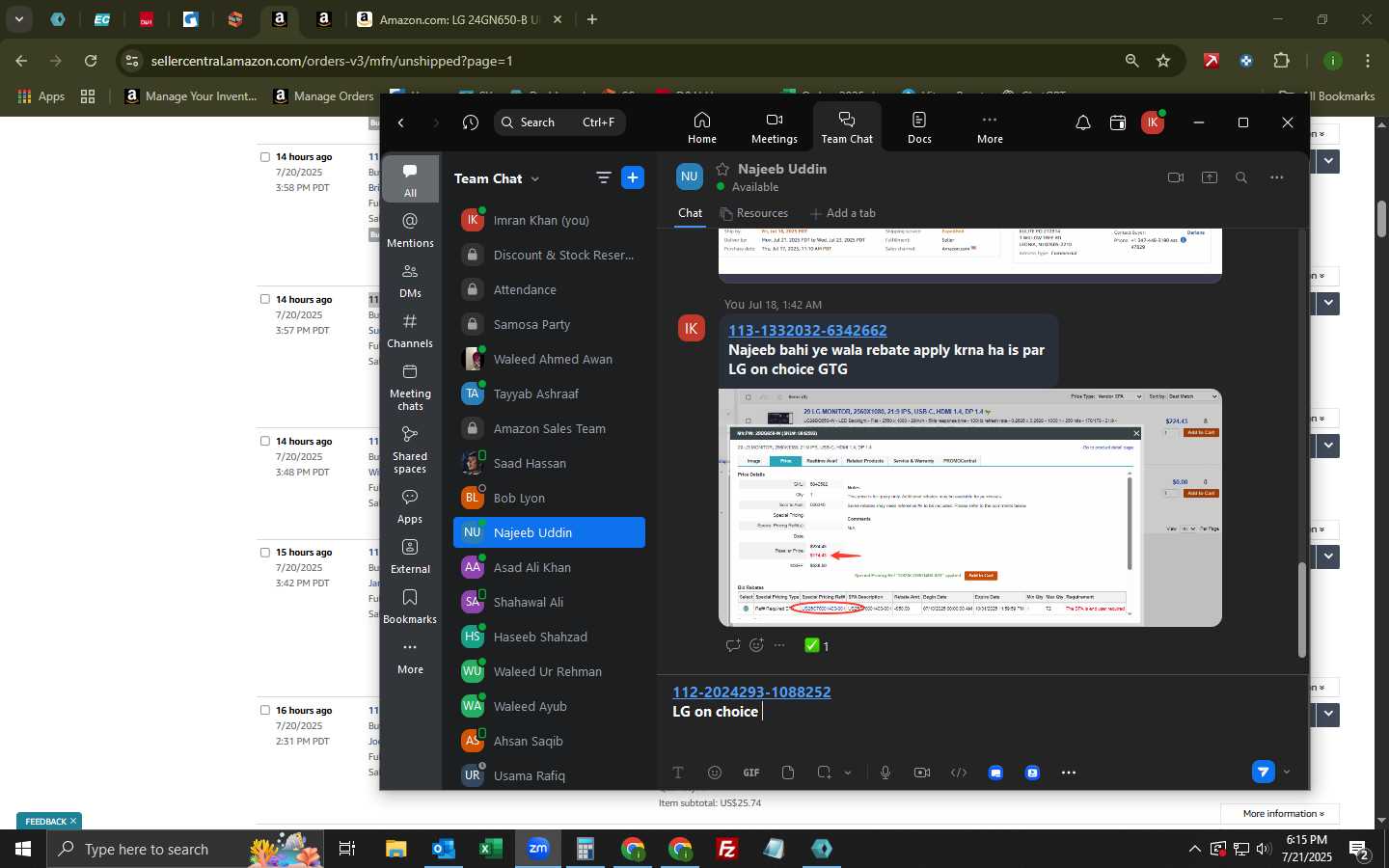Open Apps in Zoom sidebar
The width and height of the screenshot is (1389, 868).
click(410, 506)
